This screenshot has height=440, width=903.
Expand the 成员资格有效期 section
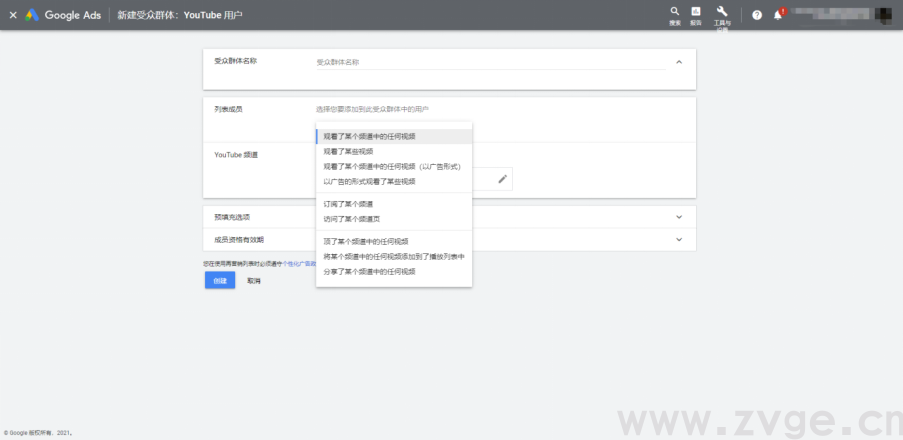(x=679, y=240)
